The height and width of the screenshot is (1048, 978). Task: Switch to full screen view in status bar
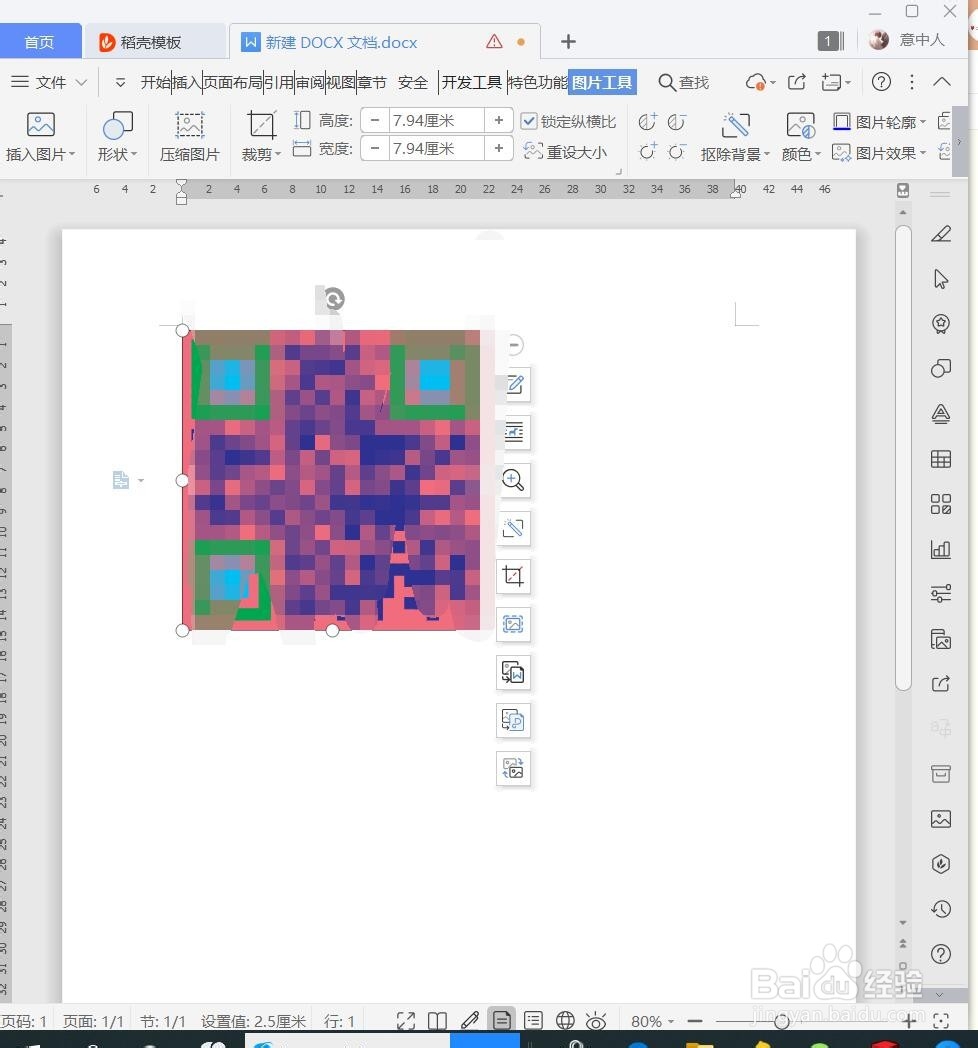pyautogui.click(x=405, y=1021)
